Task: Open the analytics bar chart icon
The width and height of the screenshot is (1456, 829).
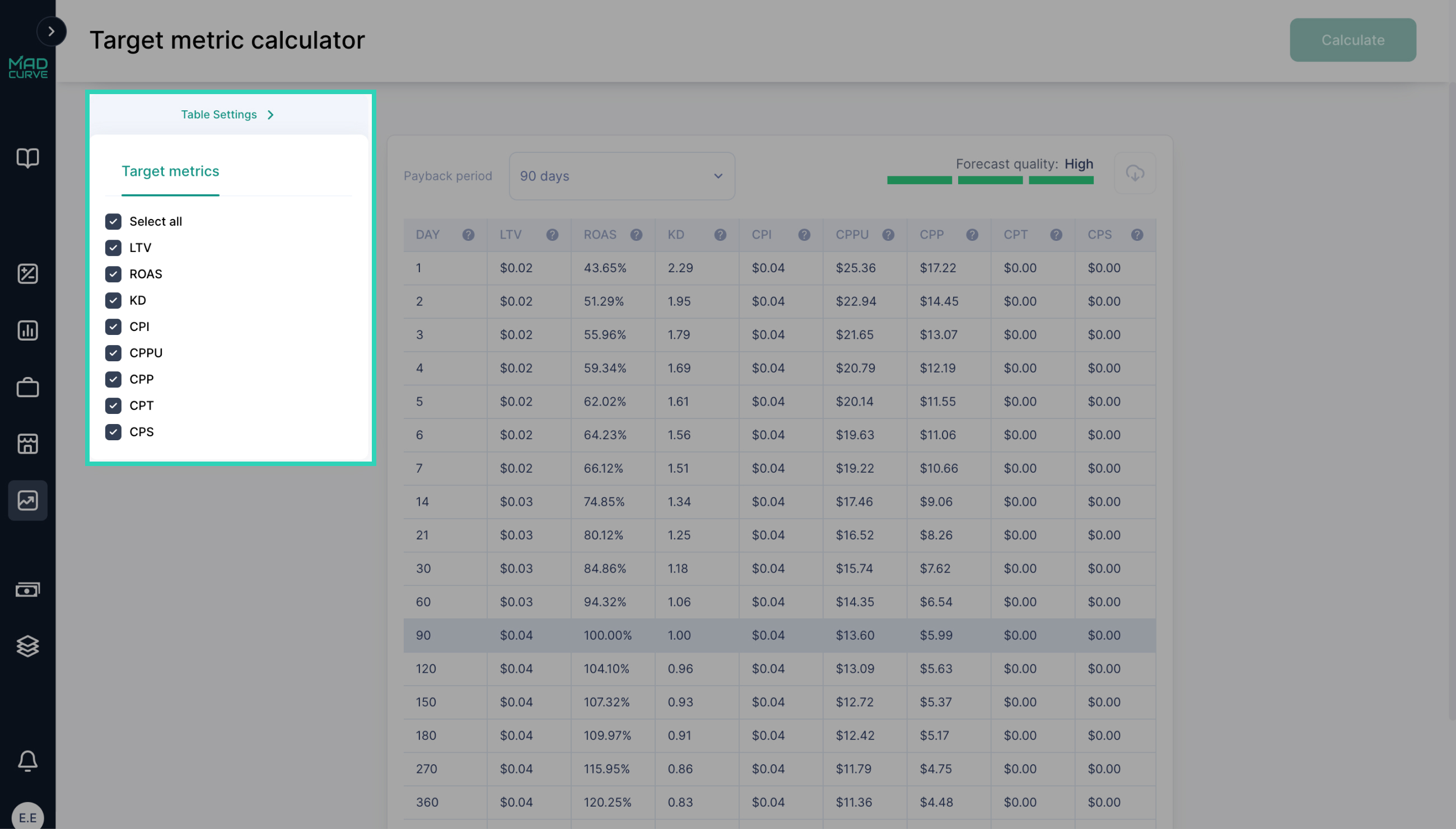Action: pos(28,330)
